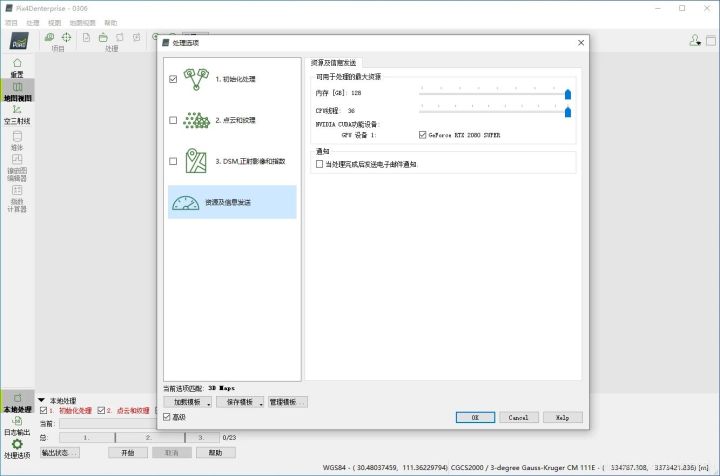Select the 初始化处理 camera-triangle icon row
Image resolution: width=720 pixels, height=476 pixels.
[x=232, y=79]
